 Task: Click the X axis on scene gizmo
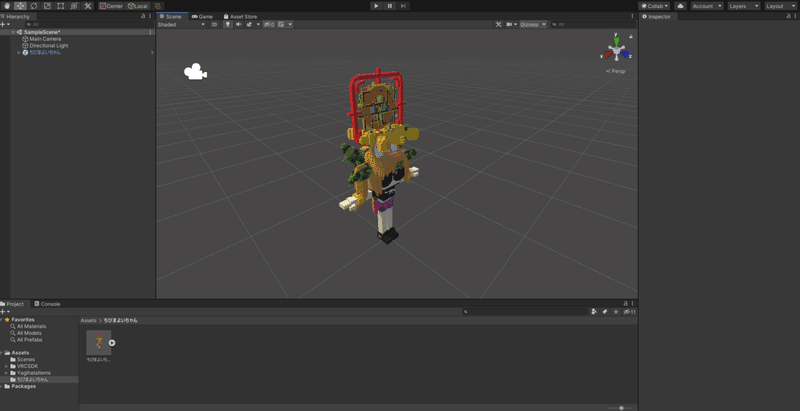pyautogui.click(x=607, y=54)
